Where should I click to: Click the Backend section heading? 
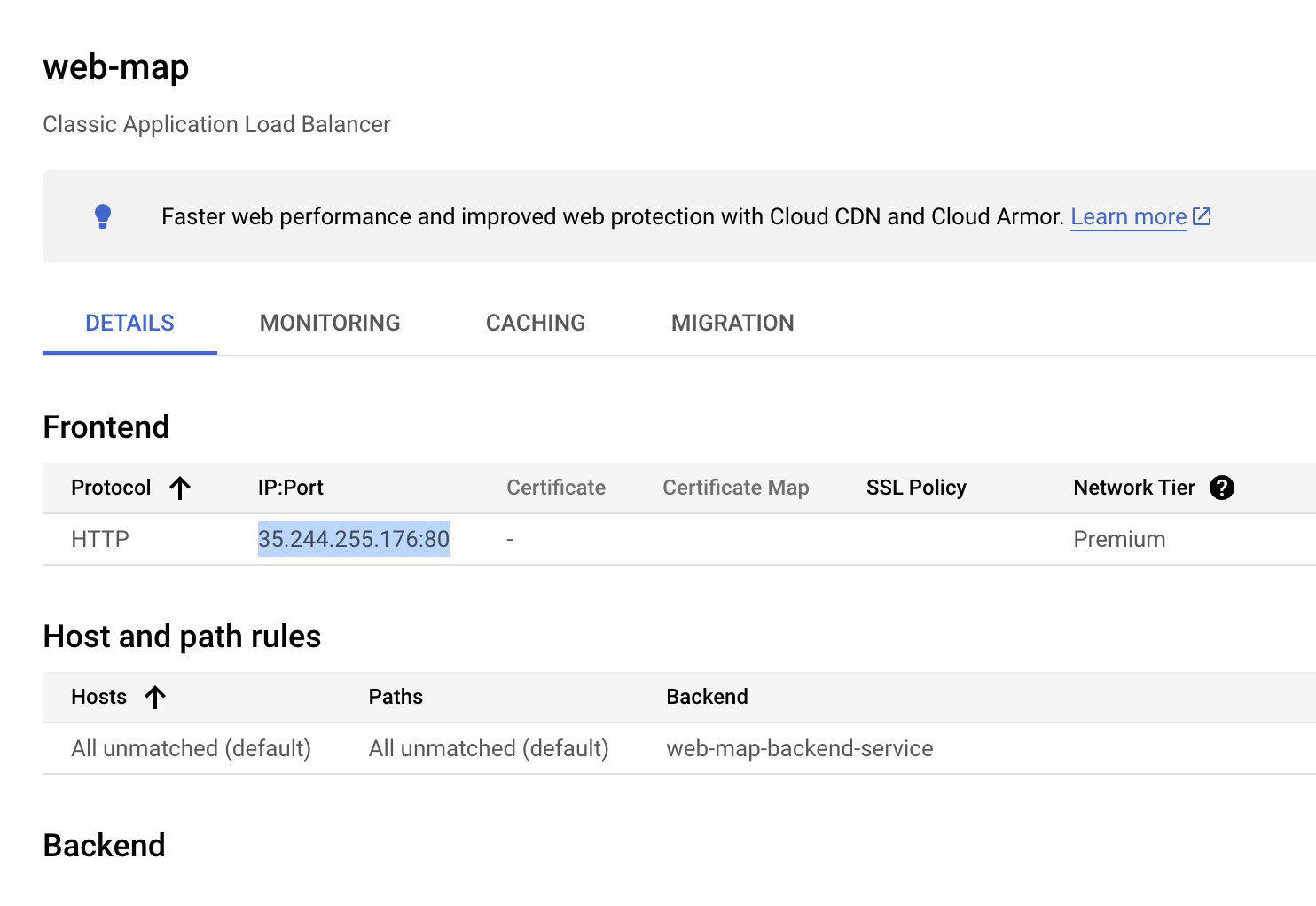pyautogui.click(x=104, y=846)
